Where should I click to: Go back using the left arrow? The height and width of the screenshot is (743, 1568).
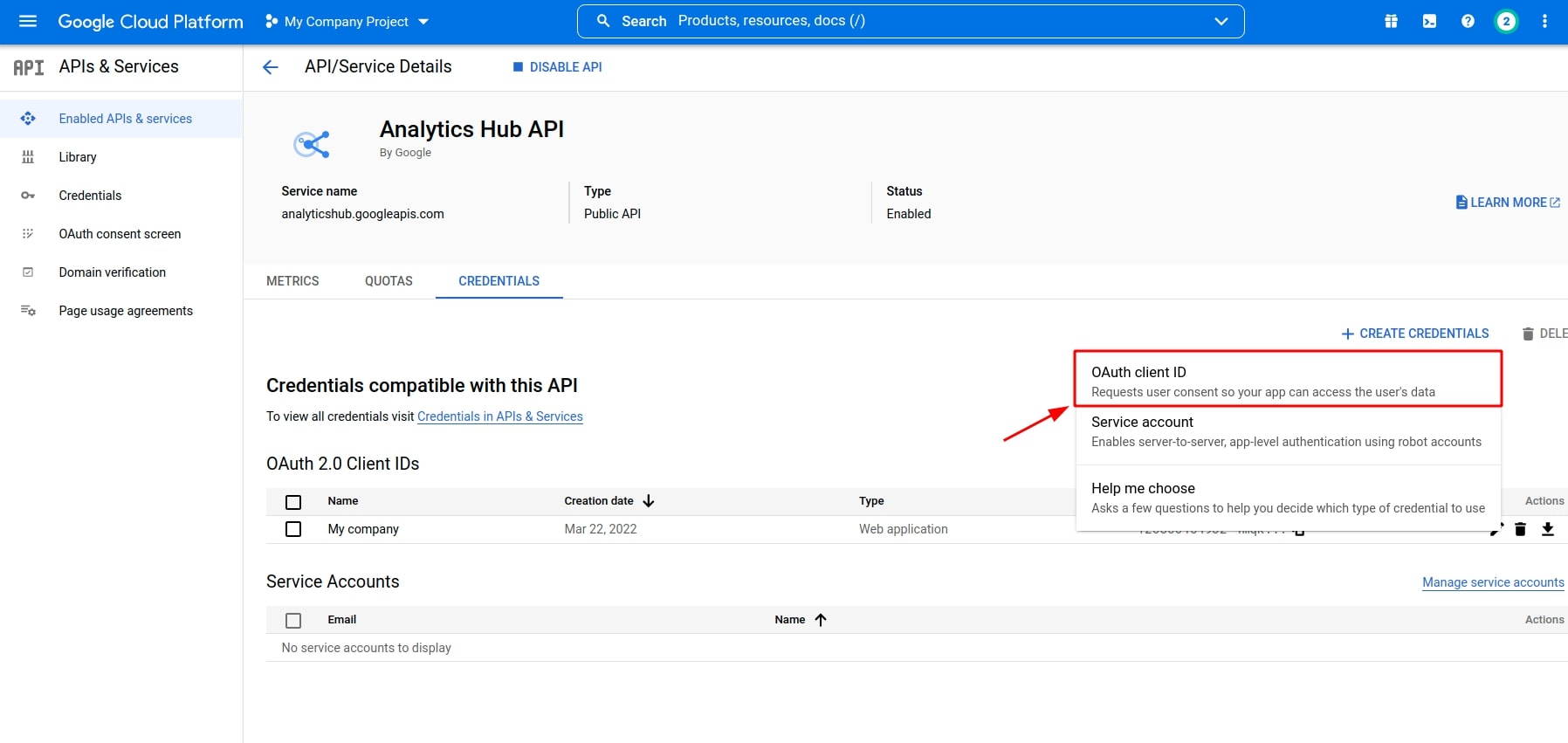pyautogui.click(x=271, y=67)
